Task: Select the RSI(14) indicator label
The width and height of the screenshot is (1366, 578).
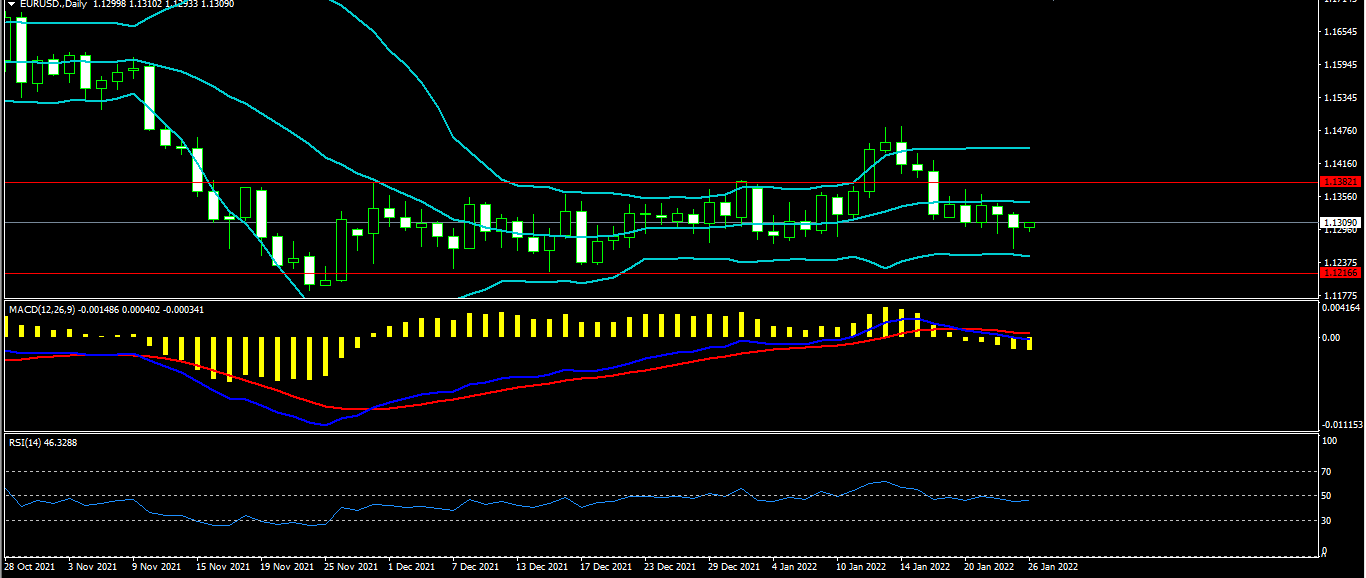Action: click(x=25, y=441)
